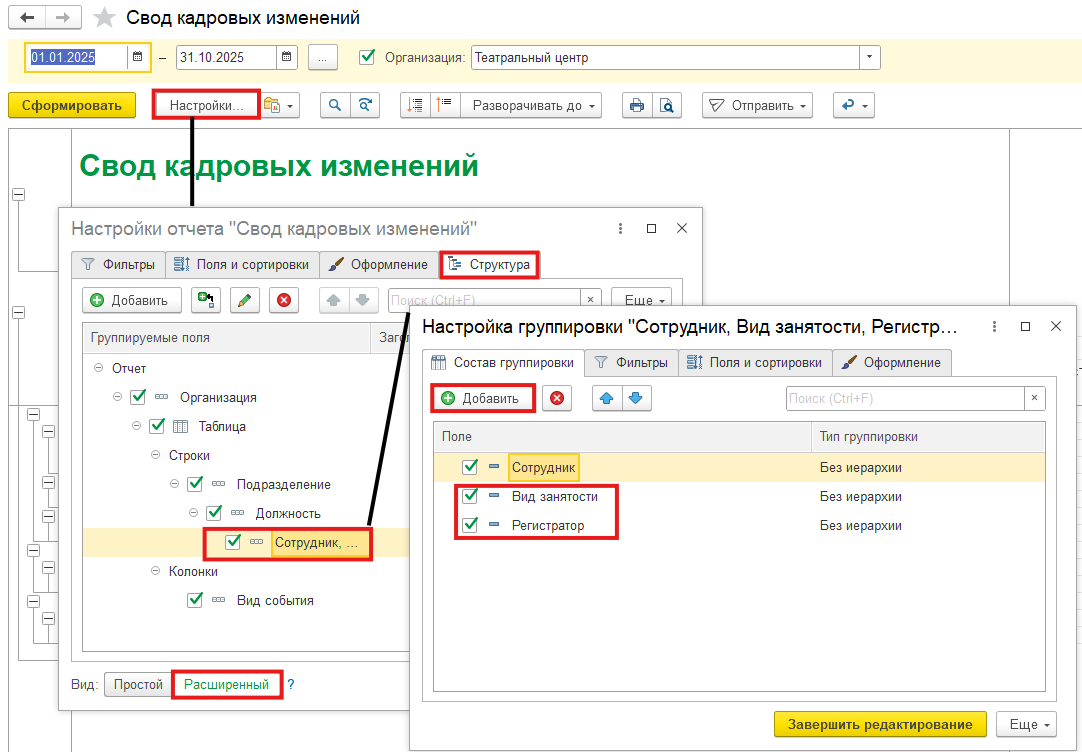Click the magnifier search icon in report toolbar
1082x752 pixels.
[335, 106]
